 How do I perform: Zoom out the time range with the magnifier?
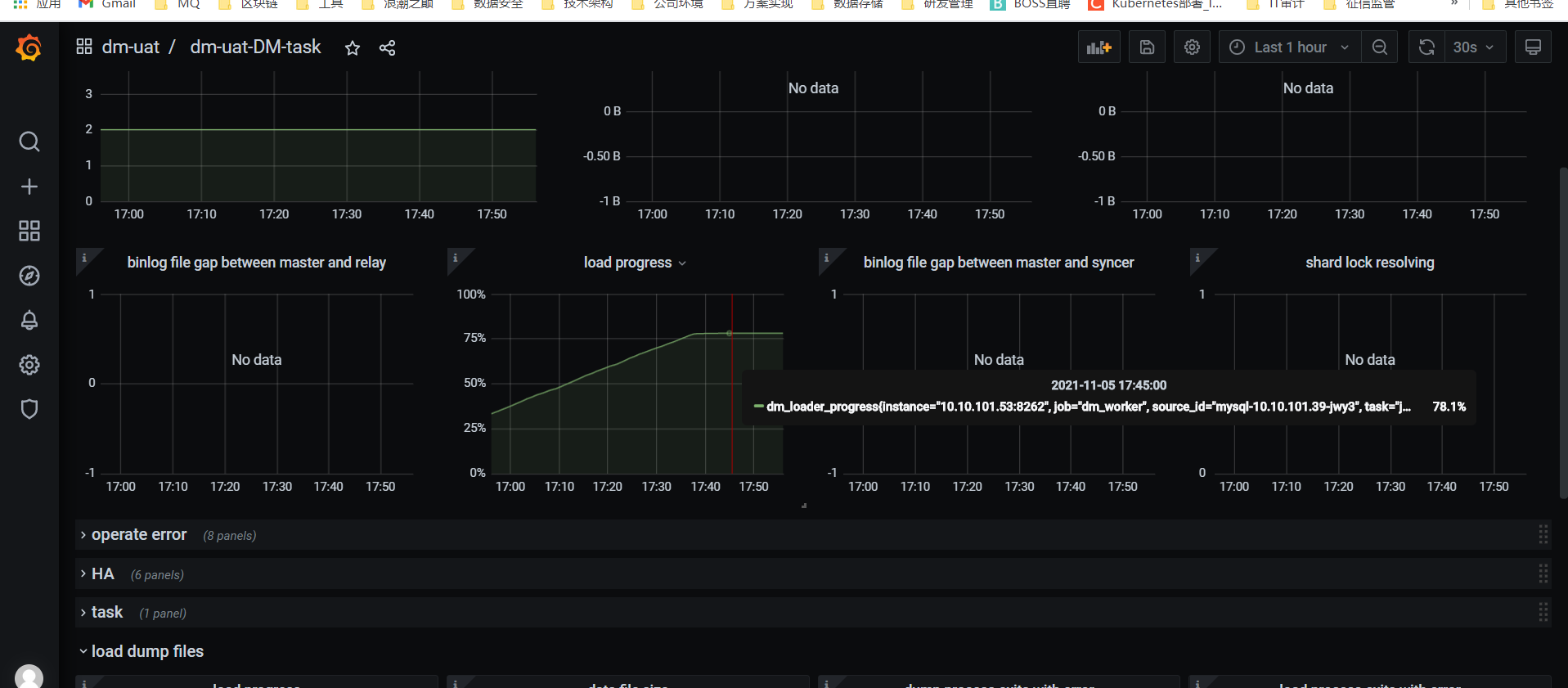click(1380, 47)
